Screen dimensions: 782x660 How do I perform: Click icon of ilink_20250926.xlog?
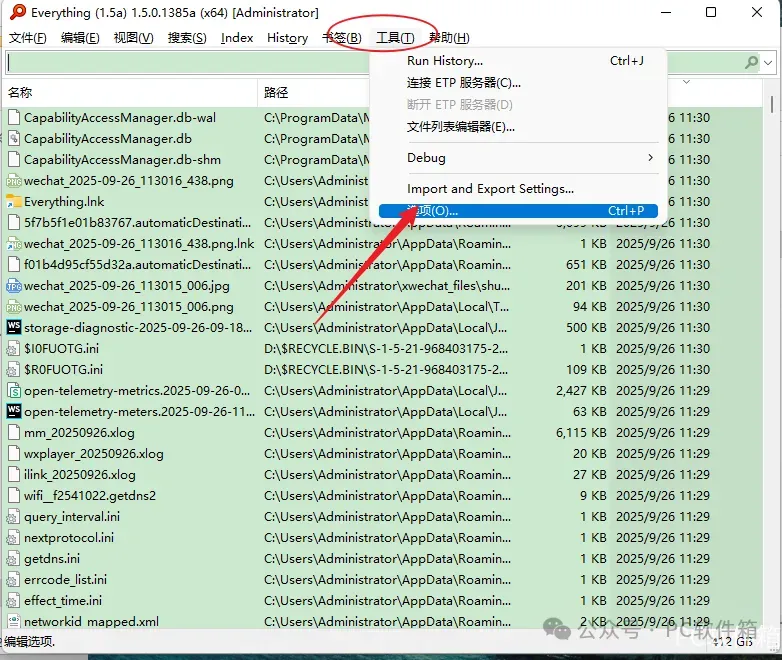pyautogui.click(x=14, y=474)
